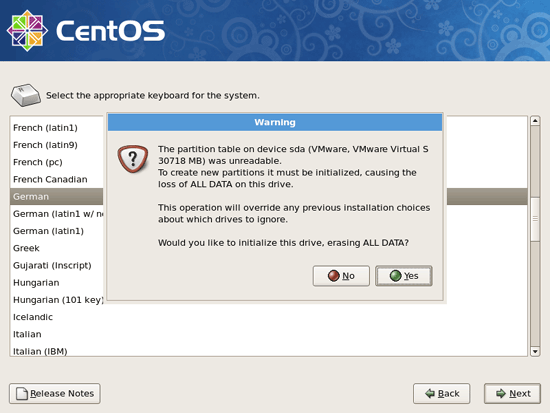Click the CentOS logo icon
The image size is (550, 413).
pyautogui.click(x=27, y=31)
